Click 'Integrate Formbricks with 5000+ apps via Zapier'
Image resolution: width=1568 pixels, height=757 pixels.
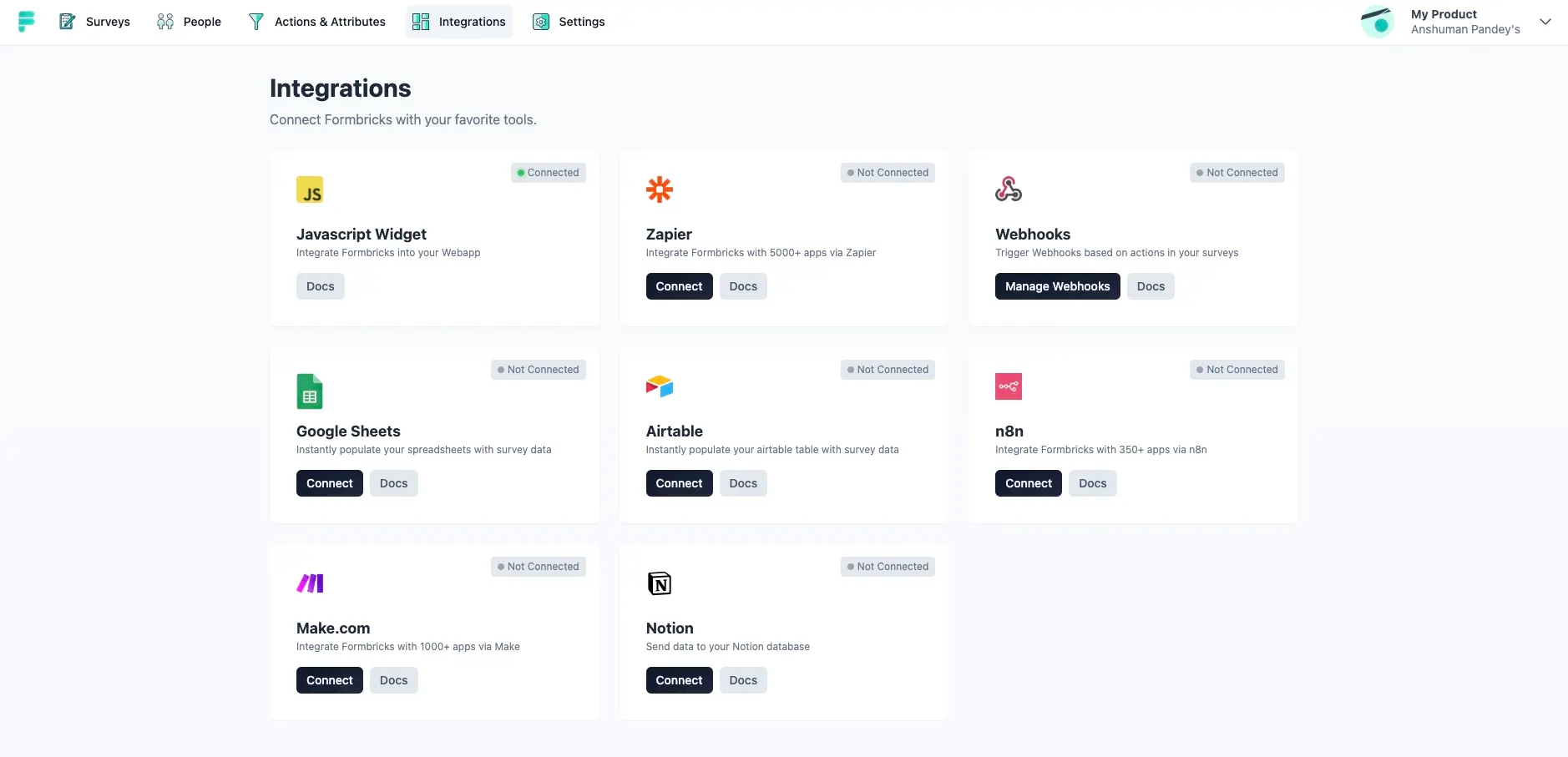click(761, 253)
